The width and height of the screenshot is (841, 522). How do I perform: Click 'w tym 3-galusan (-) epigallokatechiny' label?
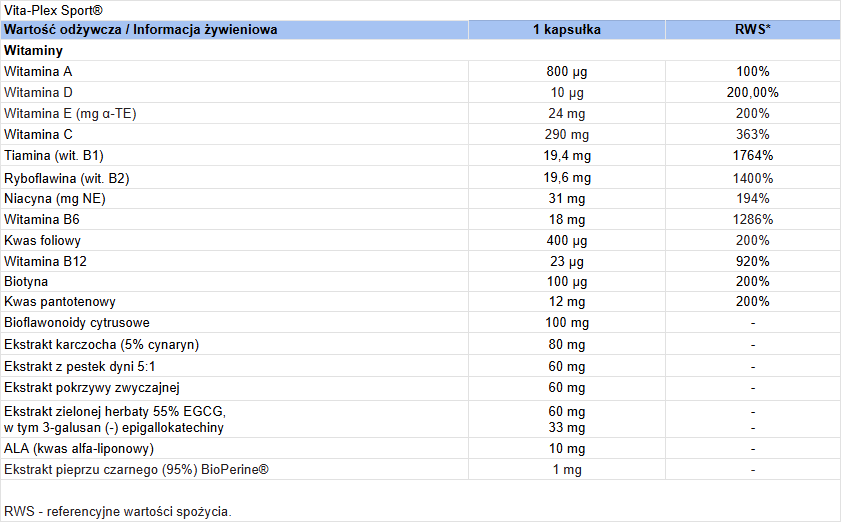pos(114,428)
